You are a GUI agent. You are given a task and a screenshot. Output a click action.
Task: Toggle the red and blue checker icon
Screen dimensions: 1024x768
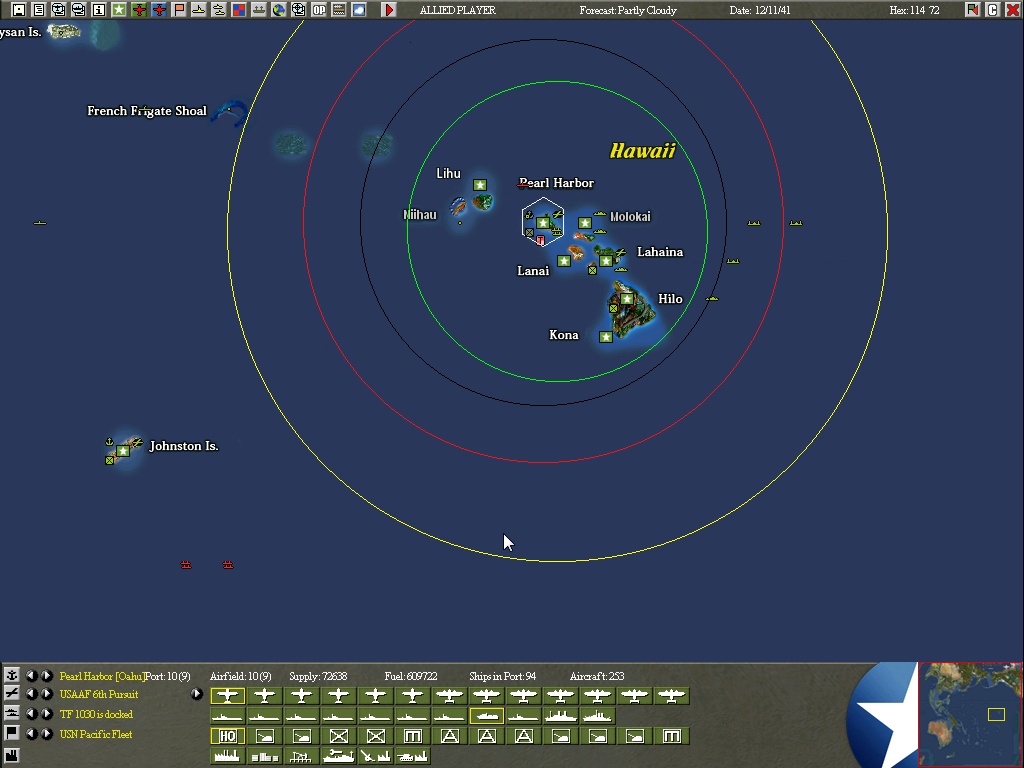pos(239,10)
